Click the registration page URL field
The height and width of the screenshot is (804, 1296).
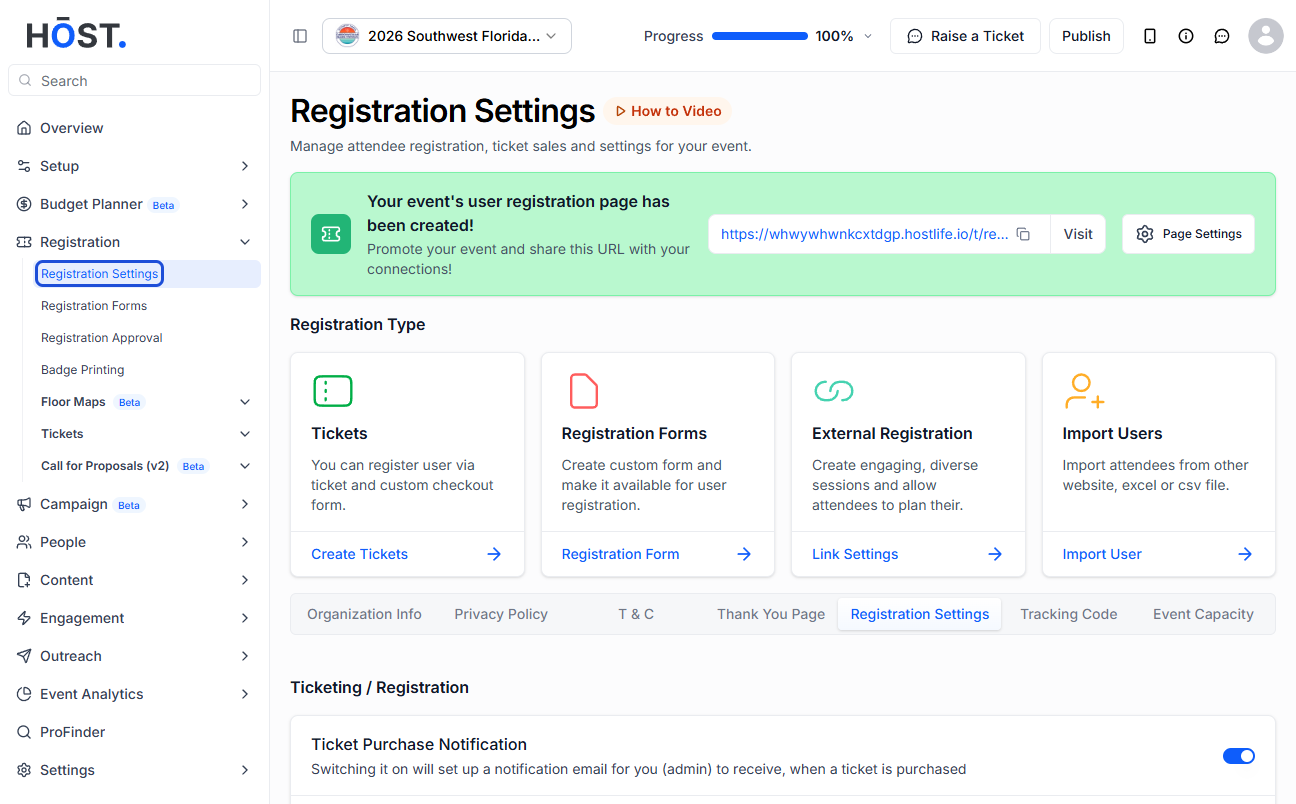[x=865, y=234]
